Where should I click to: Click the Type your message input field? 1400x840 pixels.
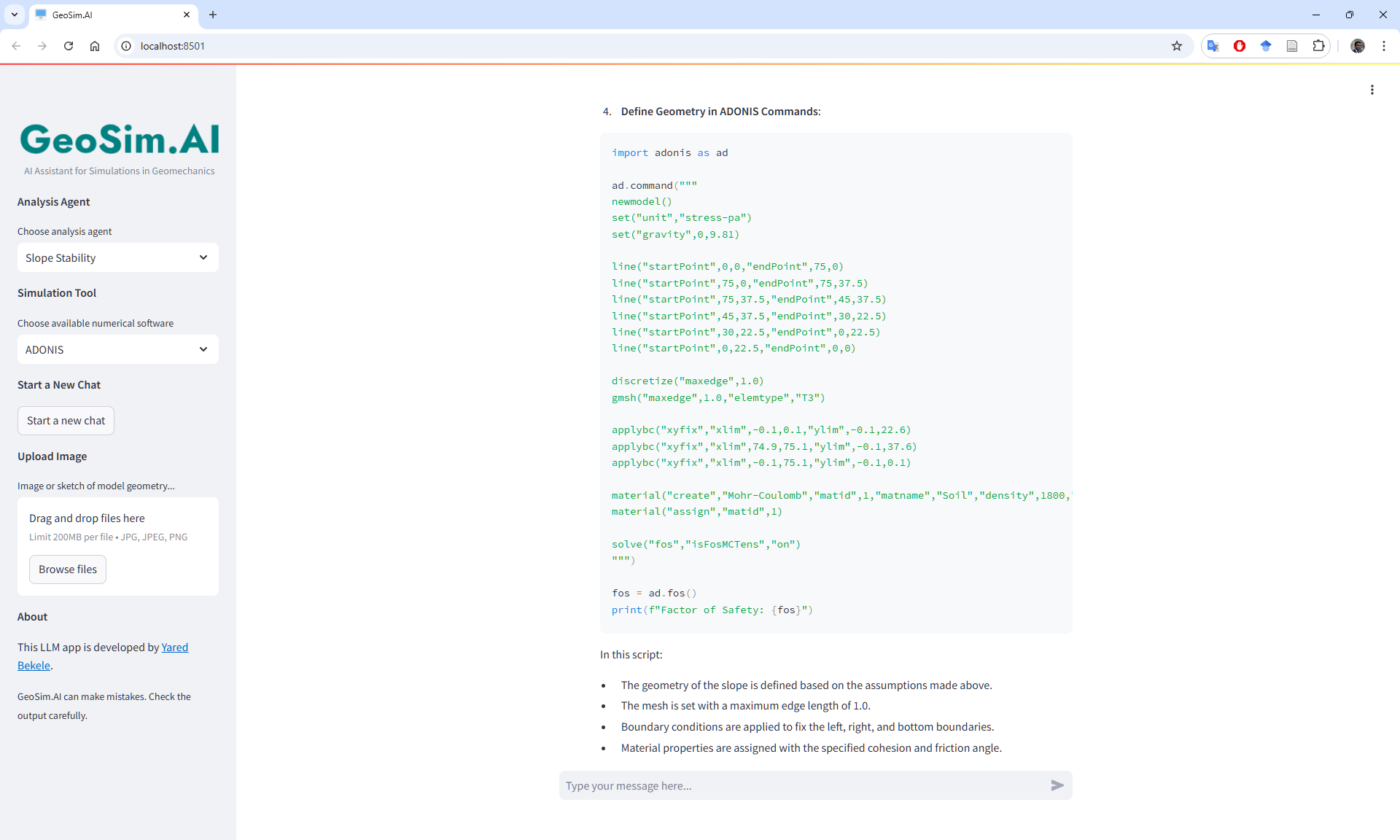click(x=802, y=785)
